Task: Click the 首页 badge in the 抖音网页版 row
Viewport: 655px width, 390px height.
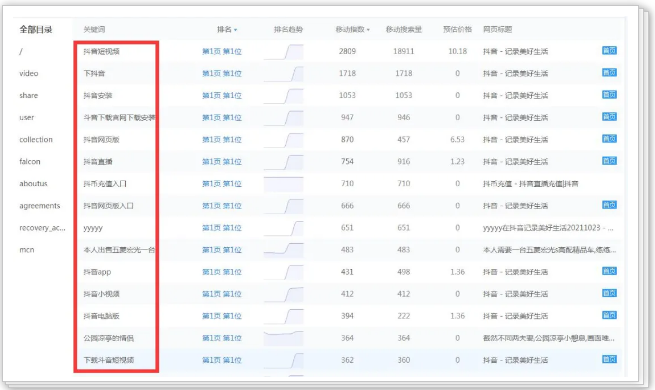Action: click(609, 139)
